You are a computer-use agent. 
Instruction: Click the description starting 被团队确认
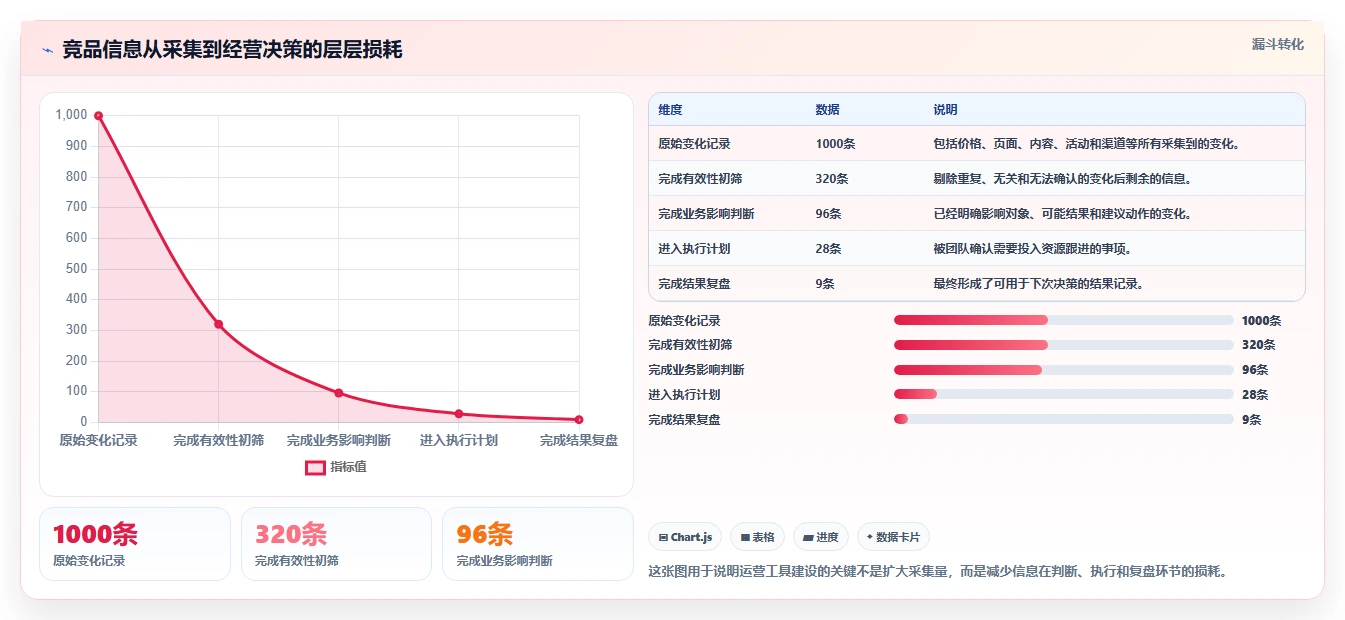[x=1032, y=249]
